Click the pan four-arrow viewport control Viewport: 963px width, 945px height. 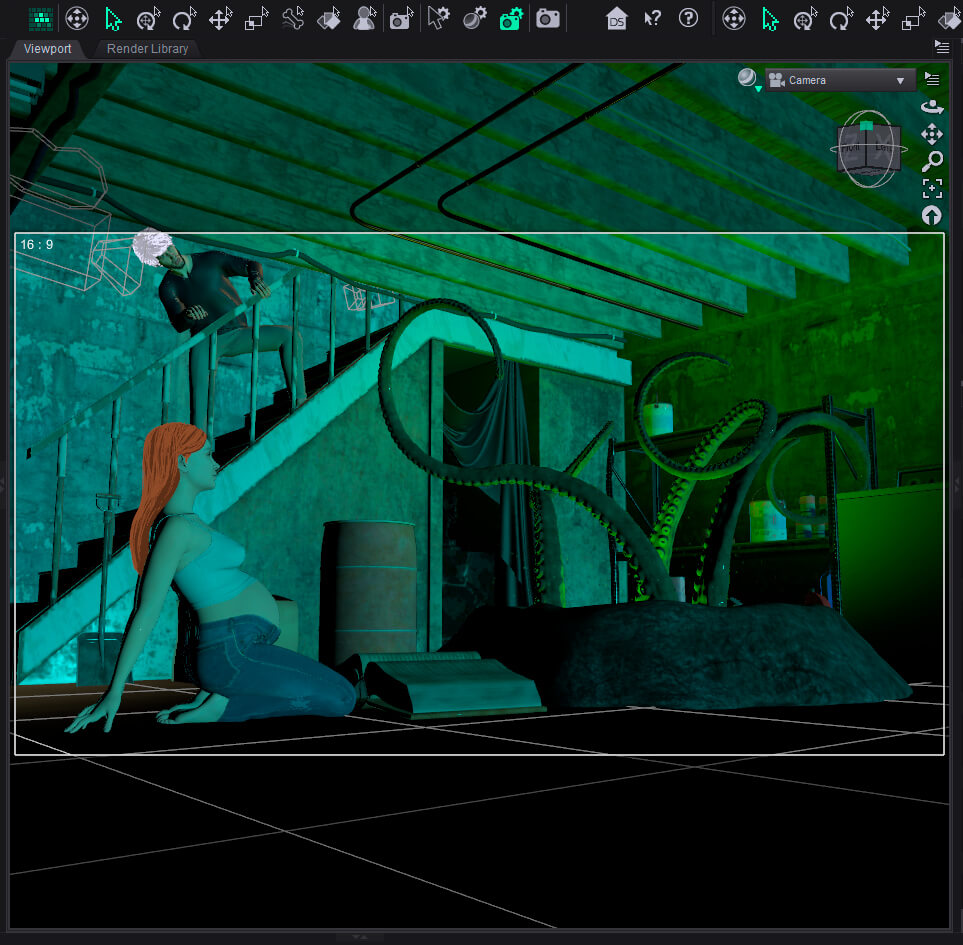[x=932, y=134]
